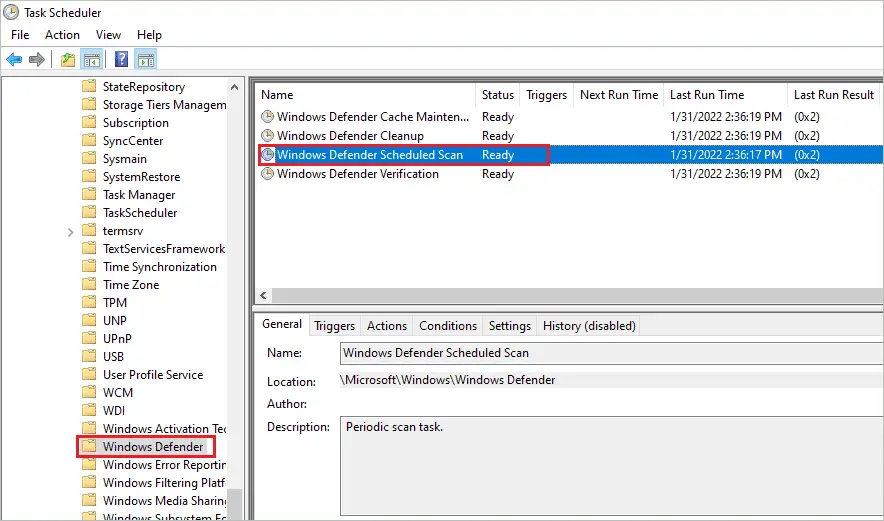Select the User Profile Service folder
This screenshot has width=884, height=521.
153,374
